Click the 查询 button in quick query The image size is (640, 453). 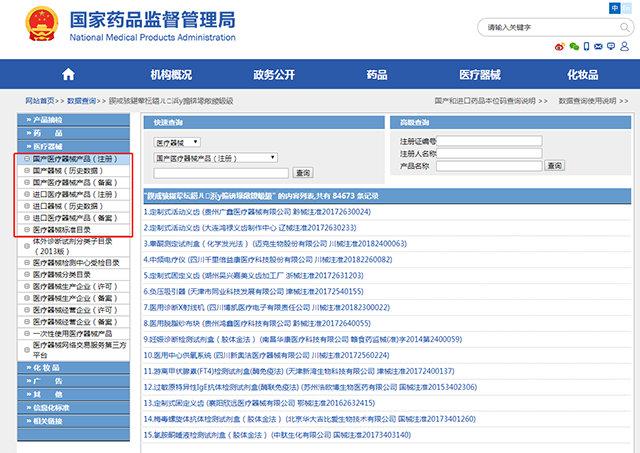303,173
